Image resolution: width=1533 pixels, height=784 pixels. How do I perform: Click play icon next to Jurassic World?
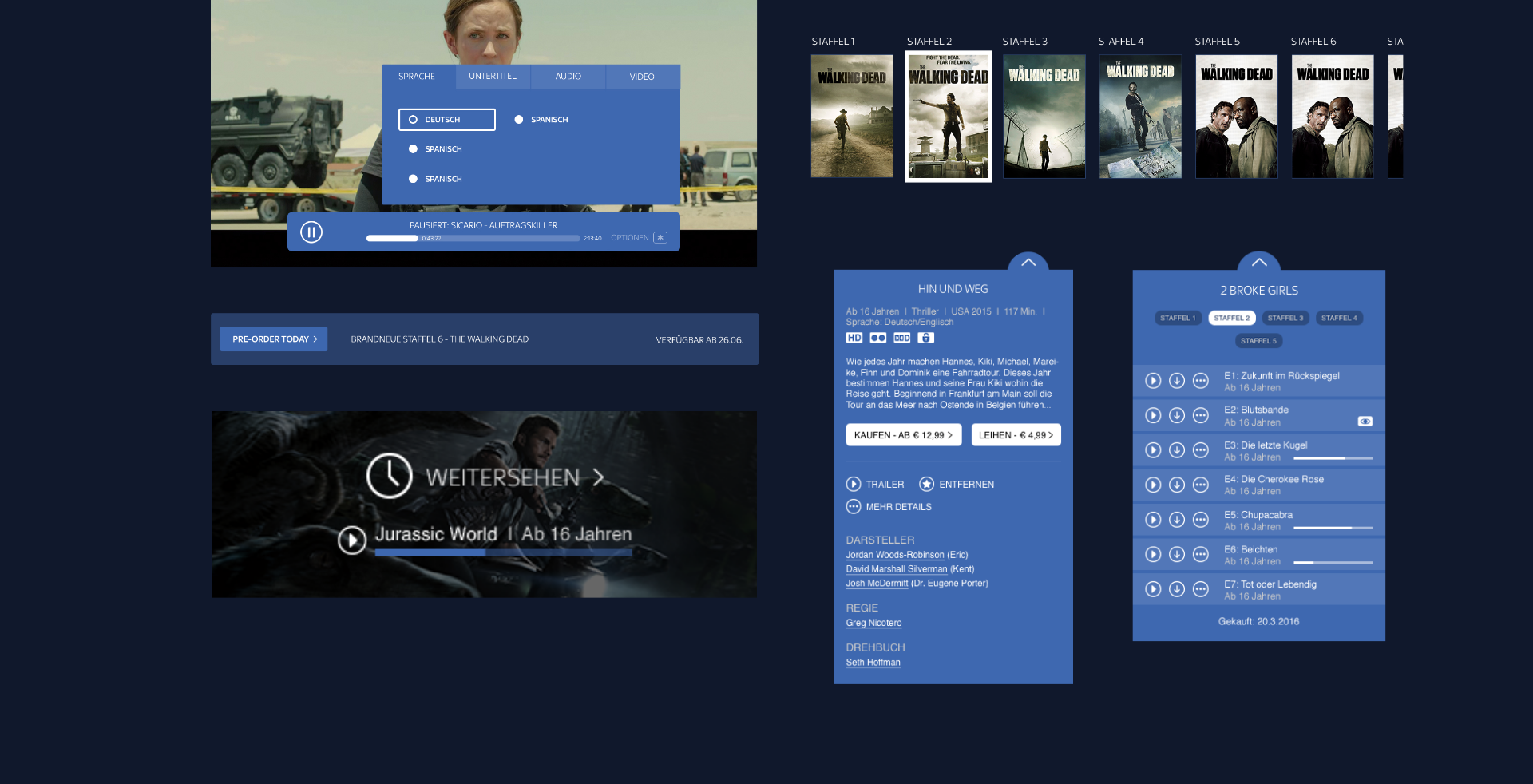pyautogui.click(x=351, y=540)
